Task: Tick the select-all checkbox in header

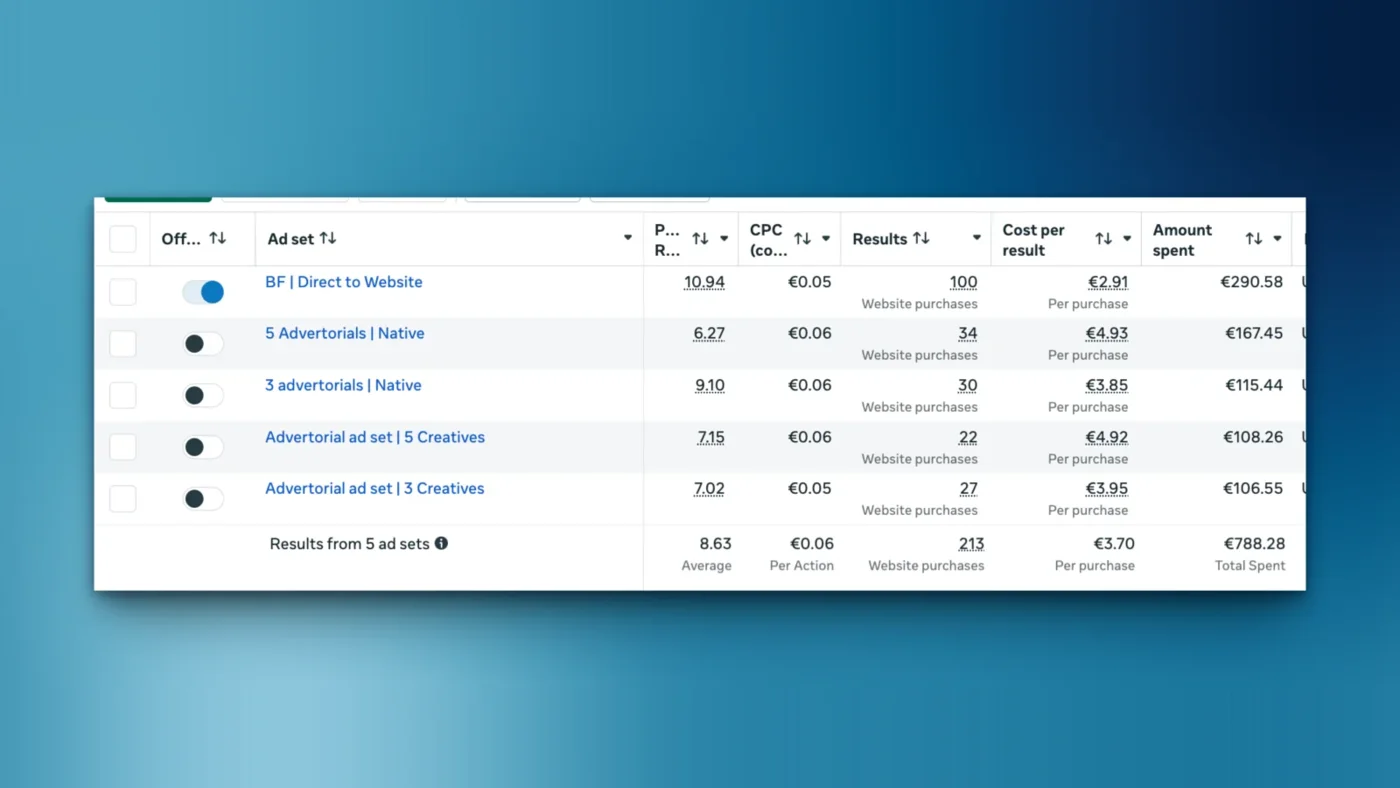Action: coord(122,239)
